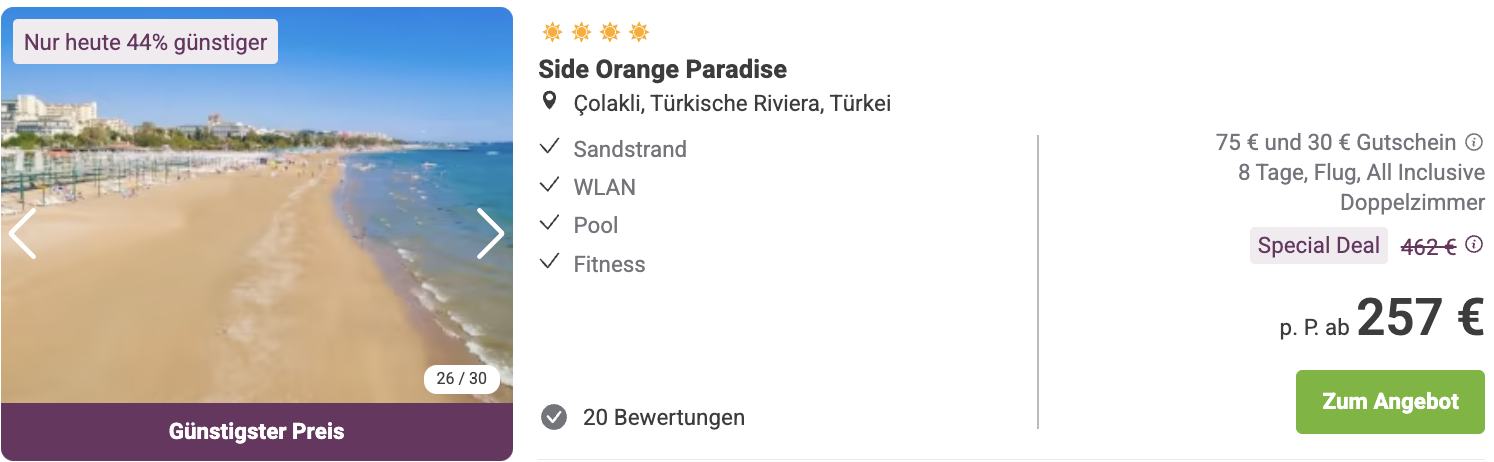
Task: Open the beach photo thumbnail
Action: point(257,205)
